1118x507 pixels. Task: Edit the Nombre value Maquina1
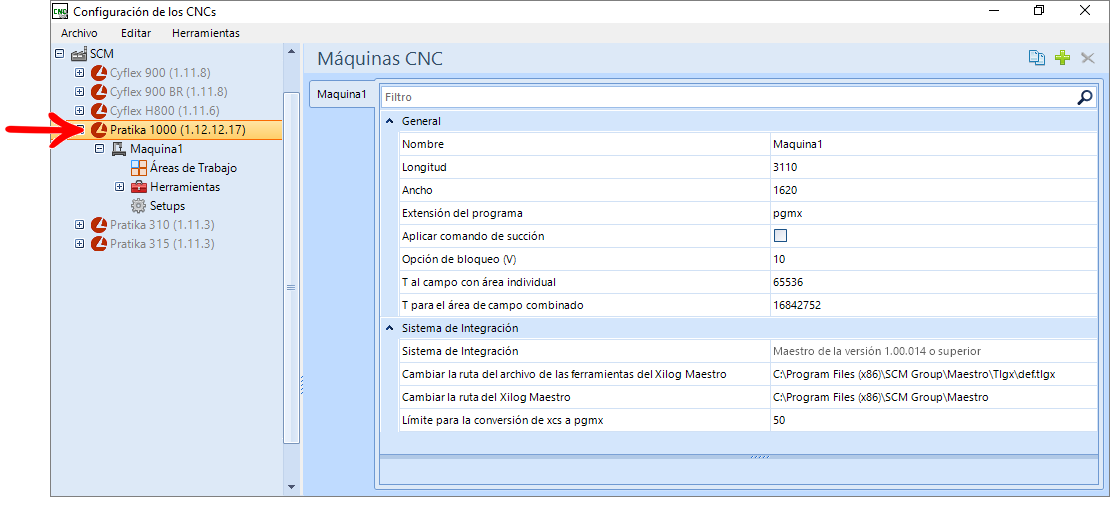[x=934, y=144]
